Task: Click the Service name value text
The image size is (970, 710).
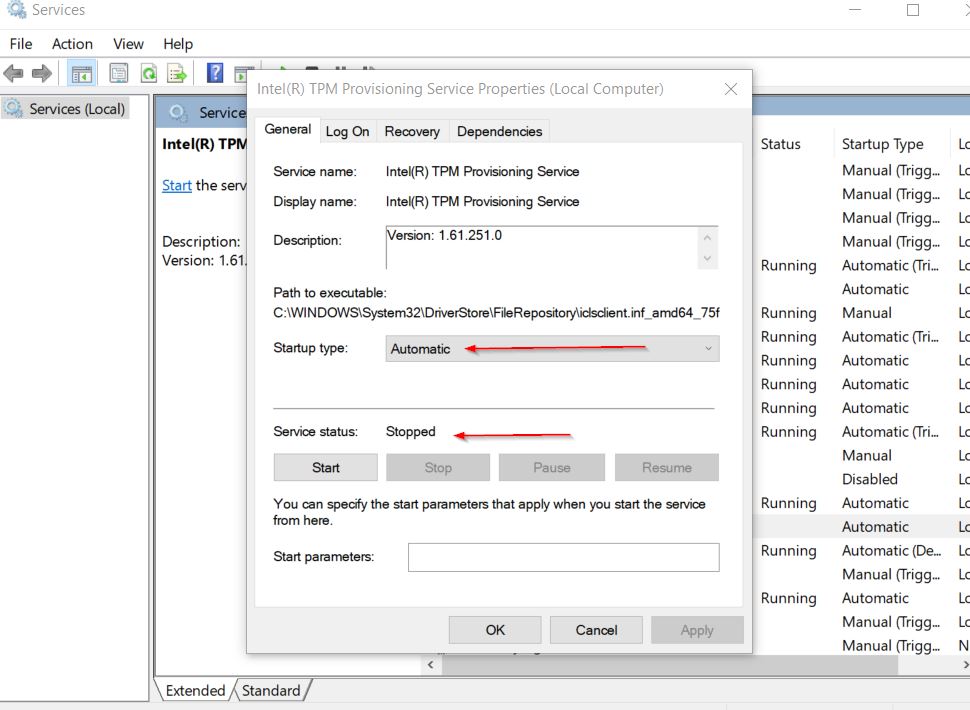Action: [482, 171]
